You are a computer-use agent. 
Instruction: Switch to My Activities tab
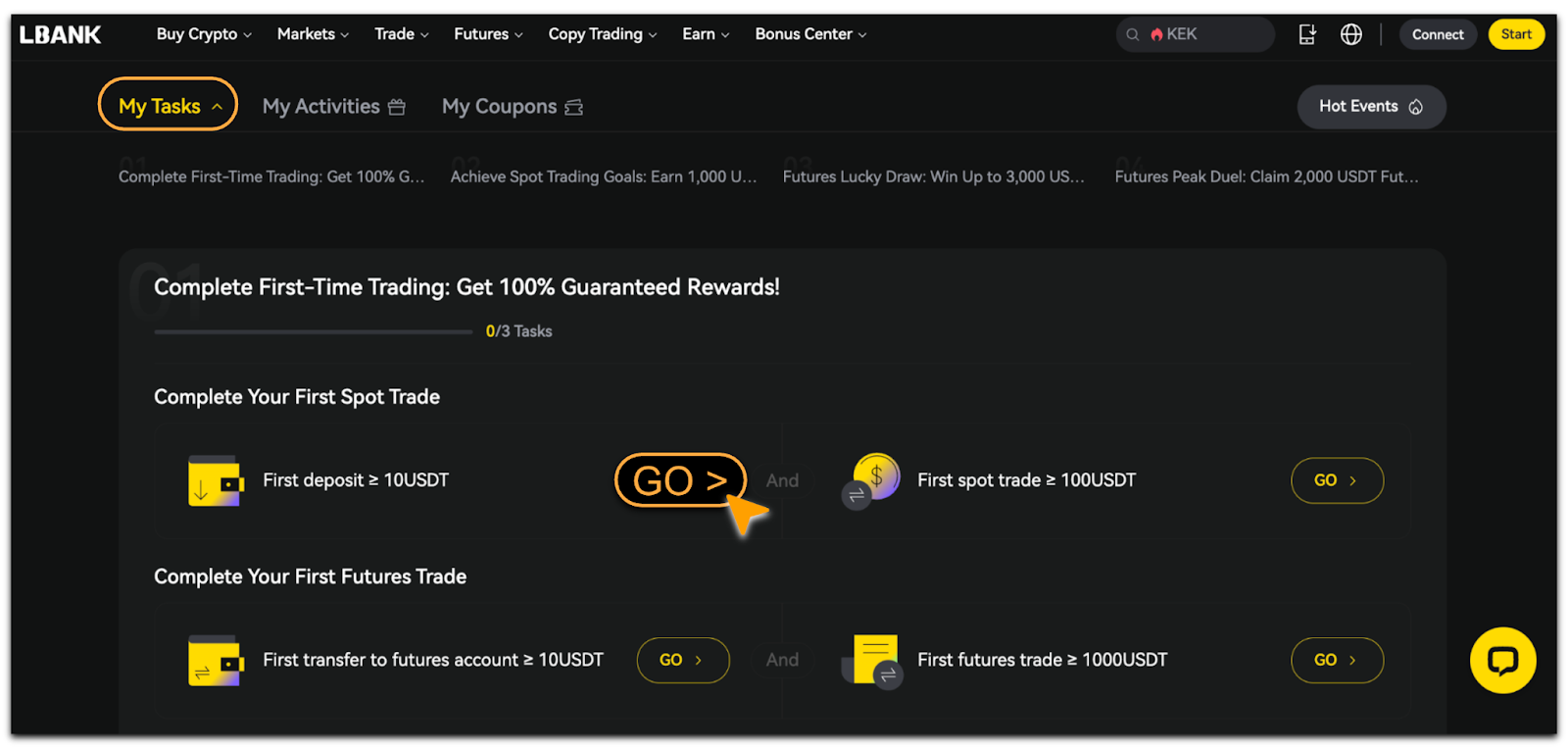(x=333, y=106)
